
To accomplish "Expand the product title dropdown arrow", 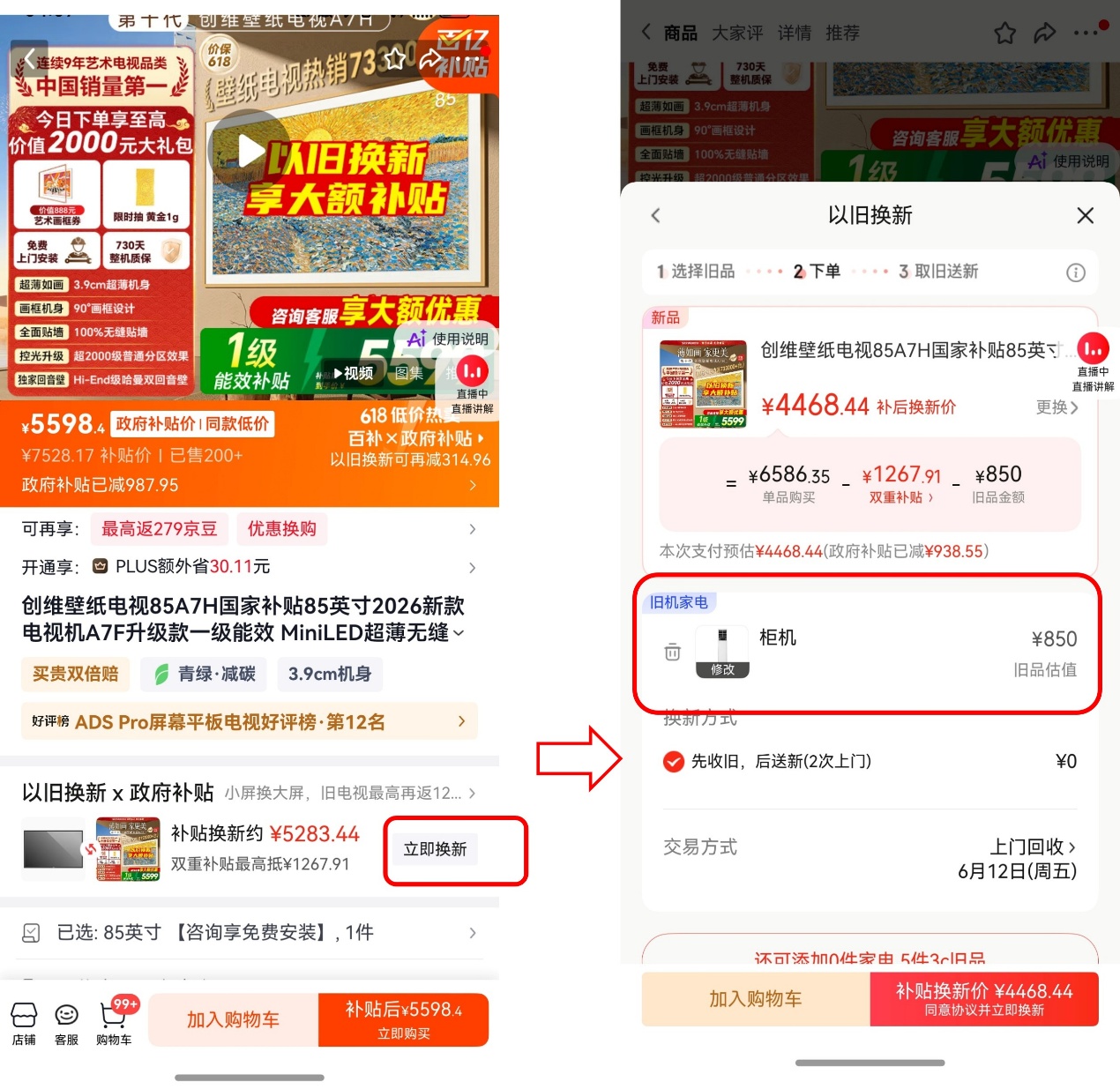I will (x=459, y=633).
